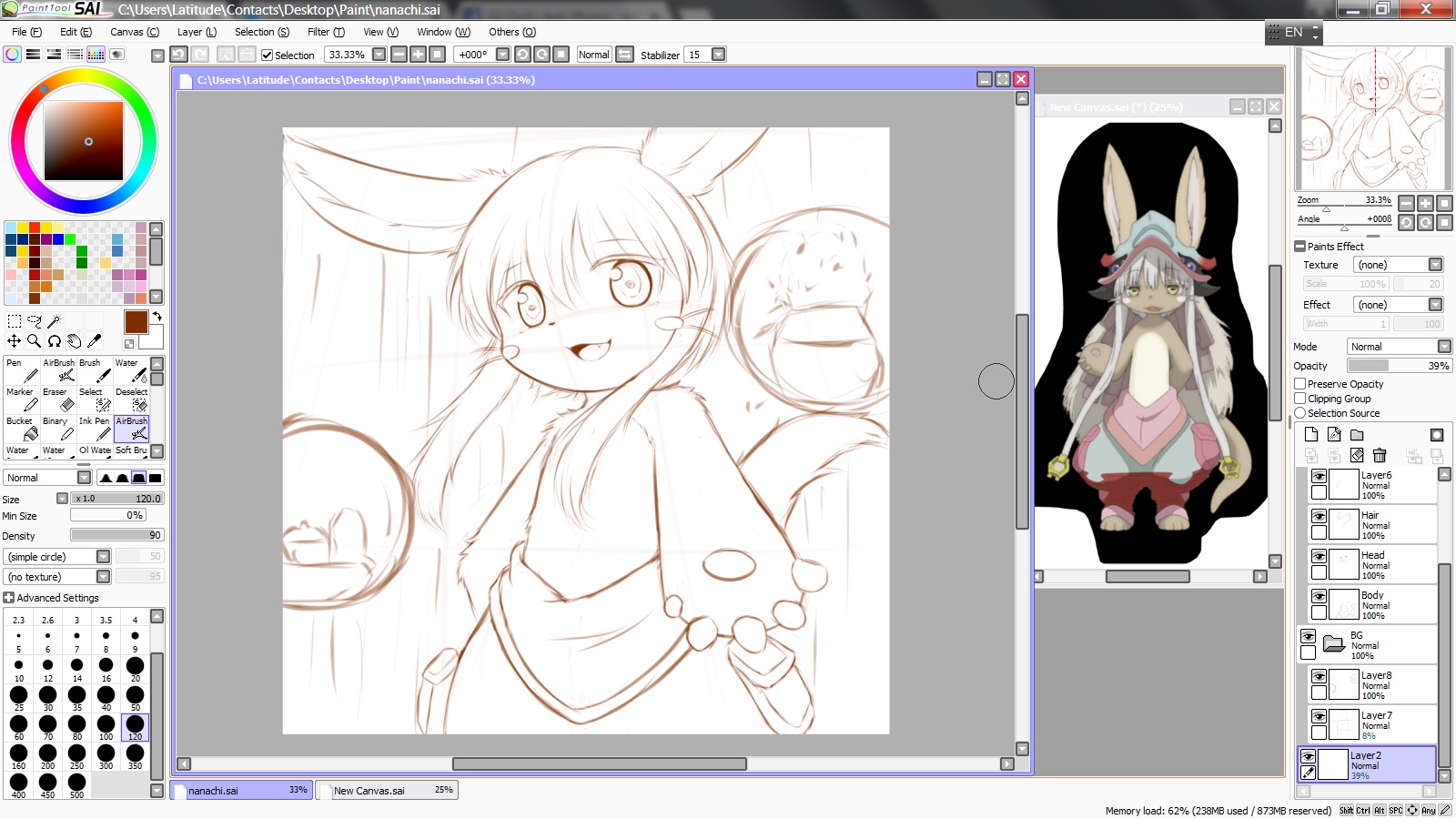Screen dimensions: 1456x819
Task: Choose the Marker tool
Action: [x=22, y=399]
